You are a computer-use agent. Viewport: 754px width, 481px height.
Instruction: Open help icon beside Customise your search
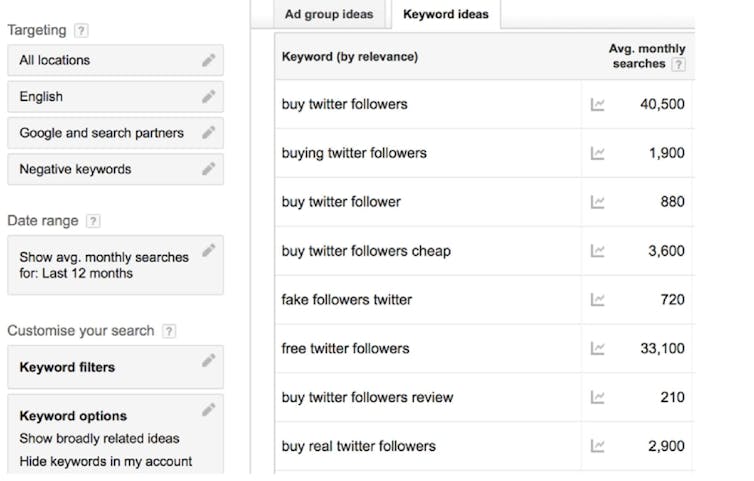tap(169, 331)
